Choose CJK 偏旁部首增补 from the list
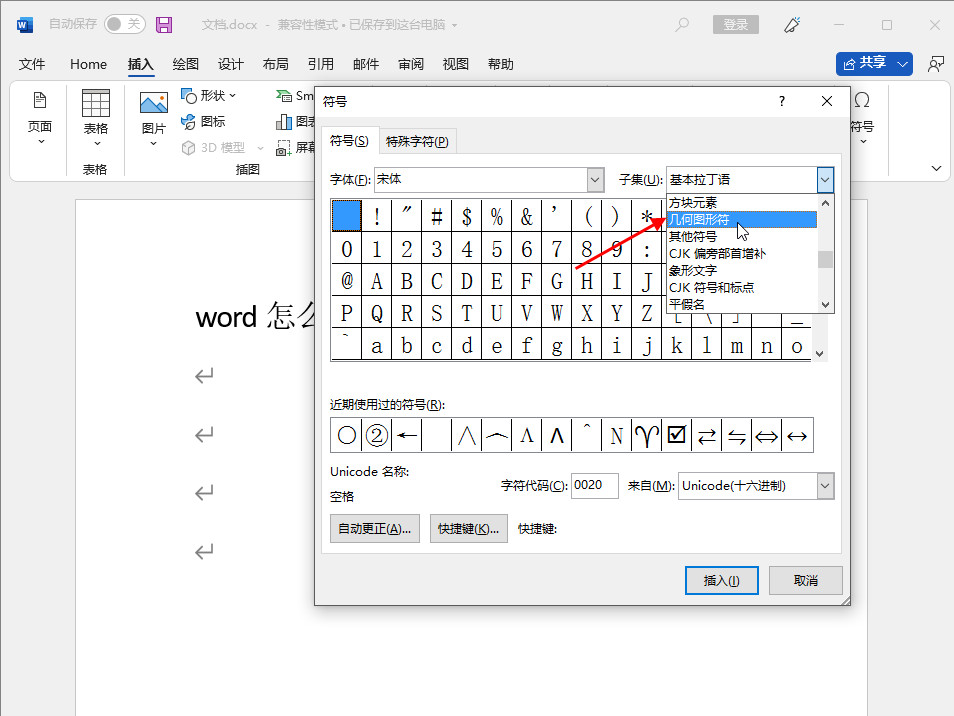 (742, 254)
